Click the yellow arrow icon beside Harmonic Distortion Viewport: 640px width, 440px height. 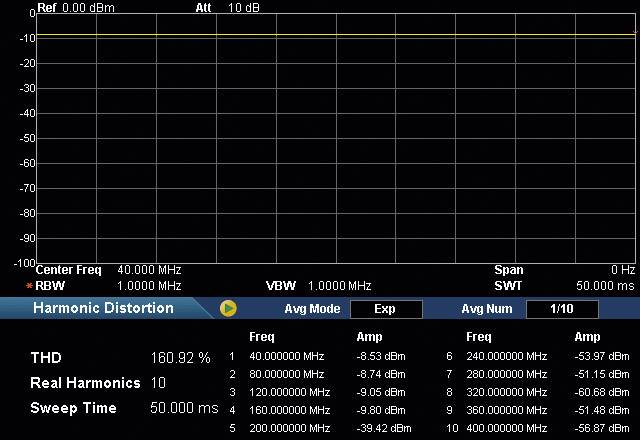pyautogui.click(x=228, y=309)
